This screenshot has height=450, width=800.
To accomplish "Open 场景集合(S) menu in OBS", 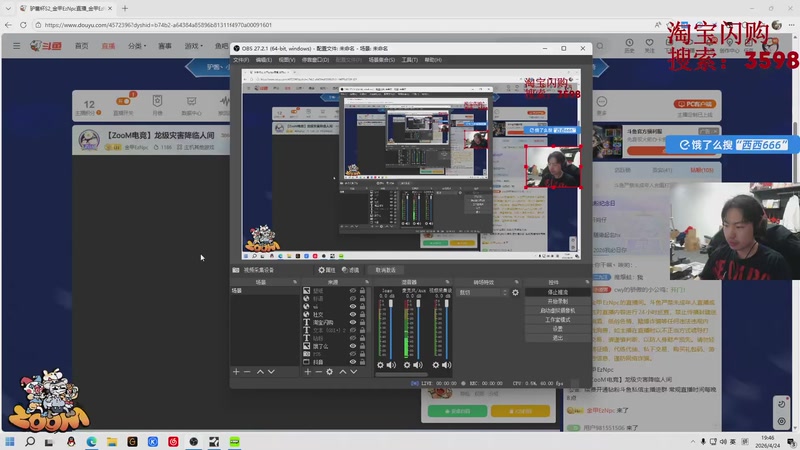I will coord(382,60).
